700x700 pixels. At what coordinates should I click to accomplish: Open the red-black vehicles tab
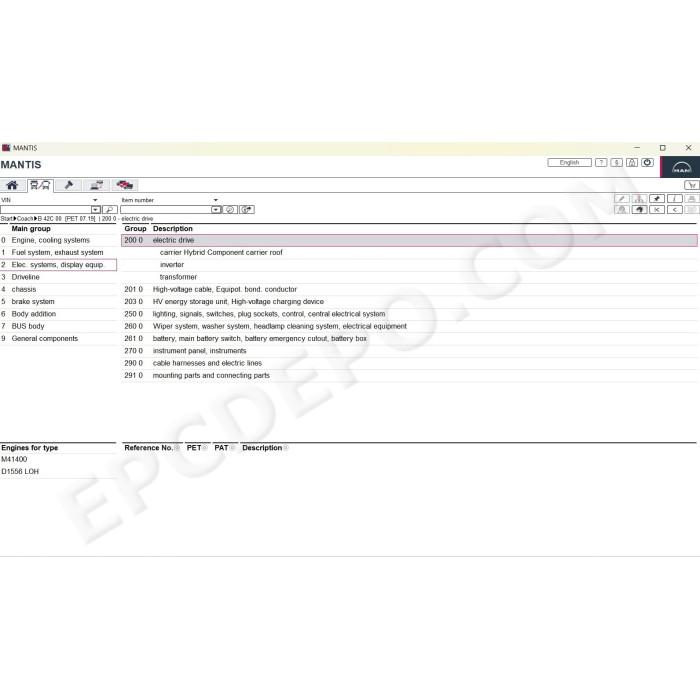coord(125,185)
